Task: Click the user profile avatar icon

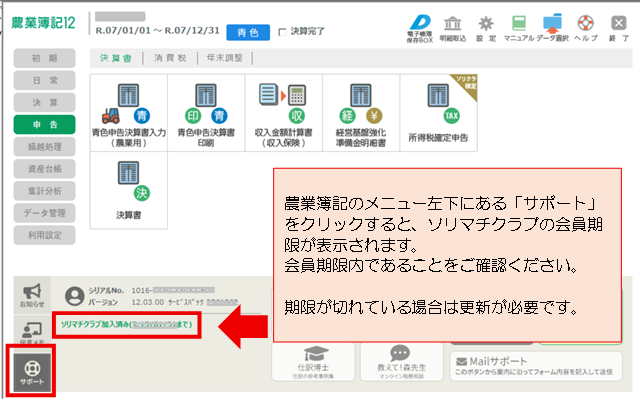Action: (74, 296)
